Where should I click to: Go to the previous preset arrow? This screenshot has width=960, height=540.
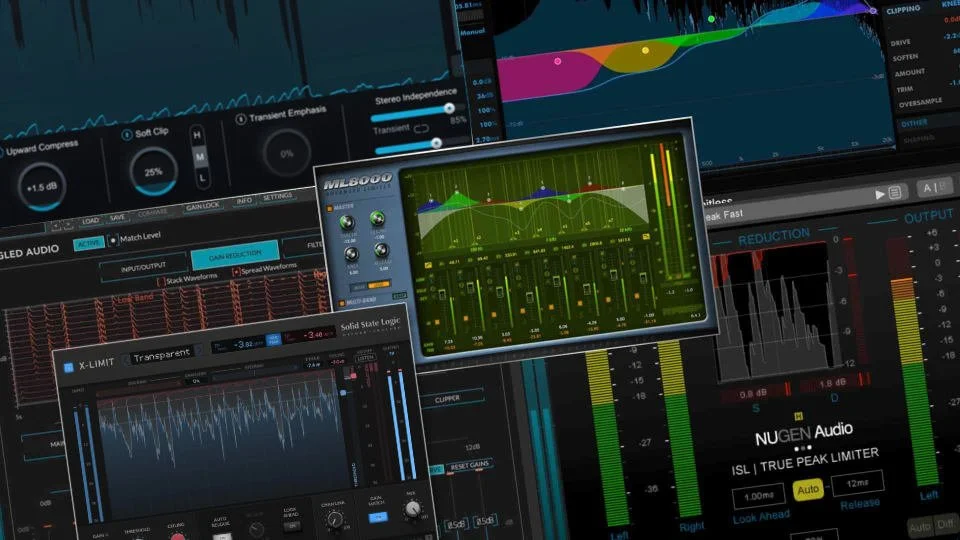pyautogui.click(x=55, y=226)
